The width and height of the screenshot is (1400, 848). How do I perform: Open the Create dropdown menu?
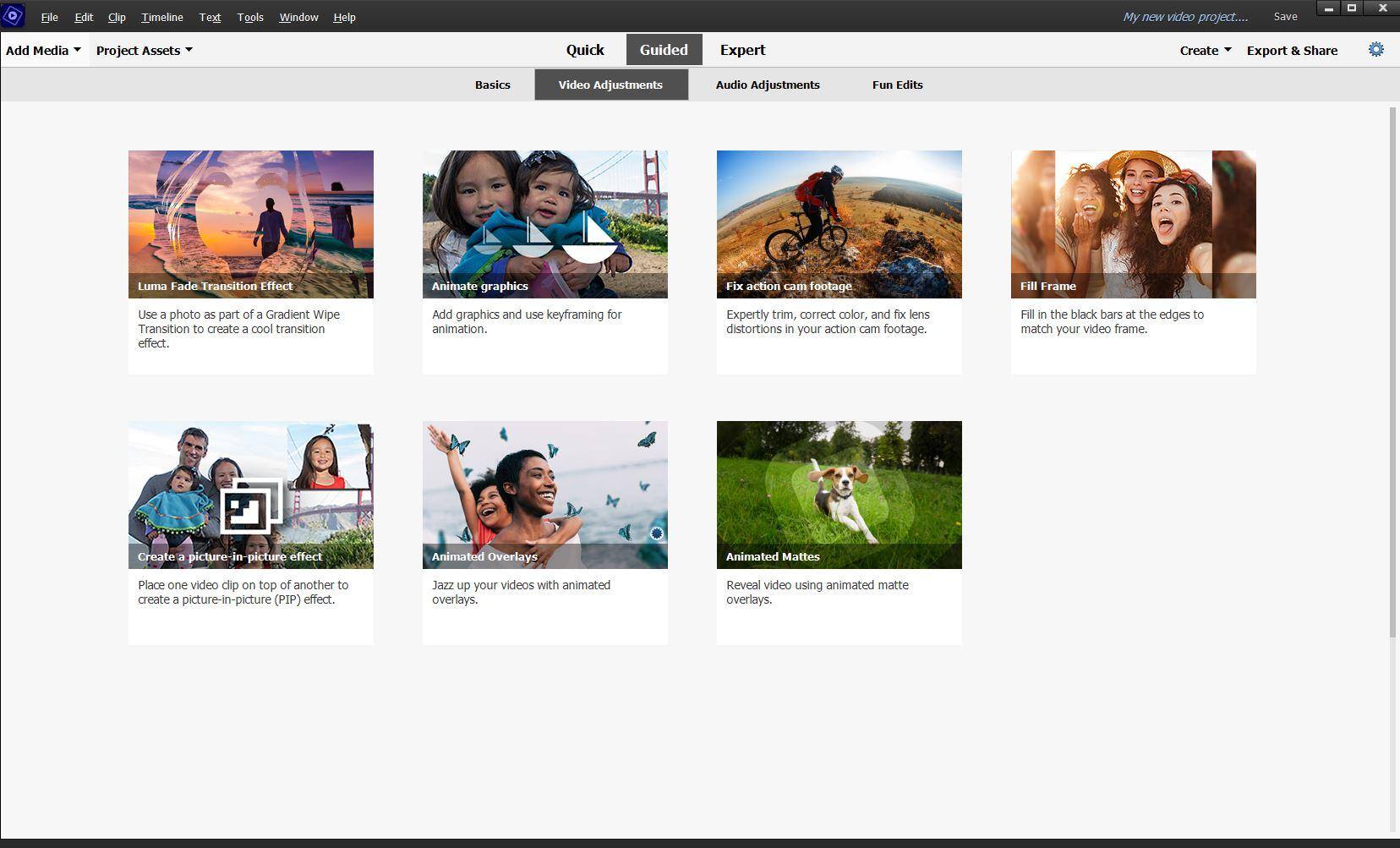click(1205, 51)
